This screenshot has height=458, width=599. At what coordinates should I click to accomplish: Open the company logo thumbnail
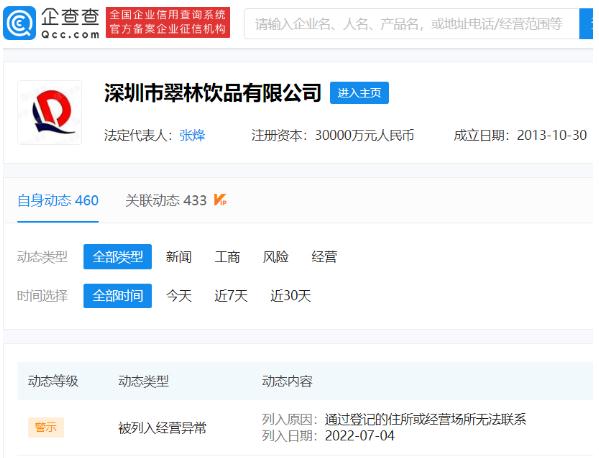tap(50, 112)
